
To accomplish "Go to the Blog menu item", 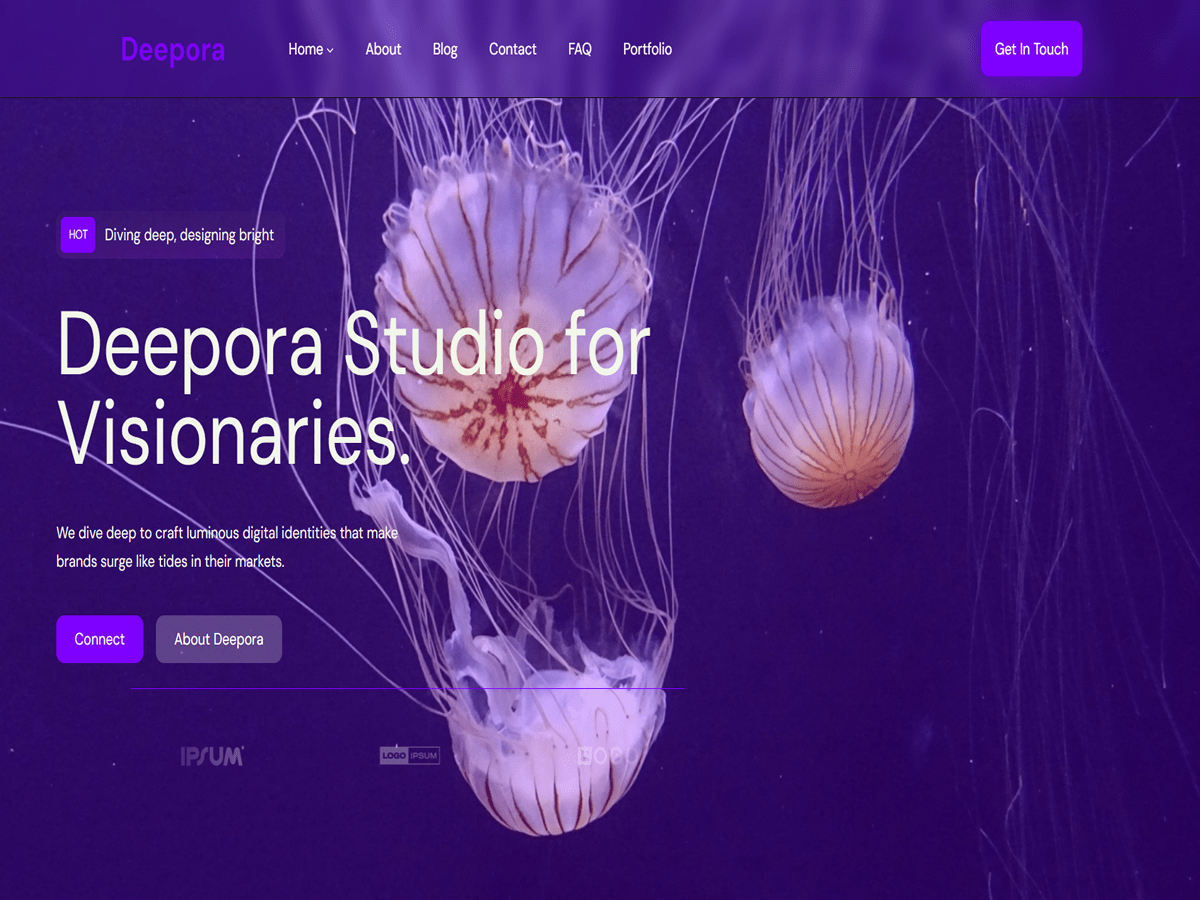I will (444, 48).
